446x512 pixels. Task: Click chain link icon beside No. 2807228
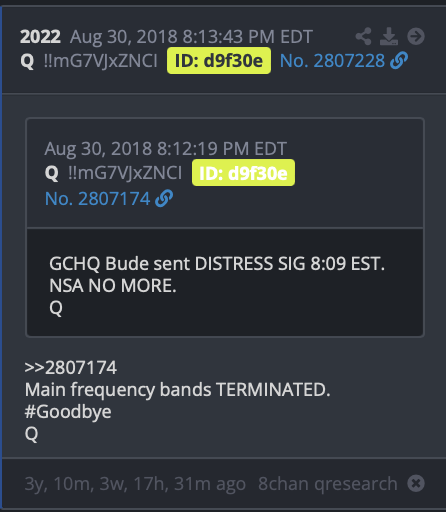pyautogui.click(x=399, y=61)
